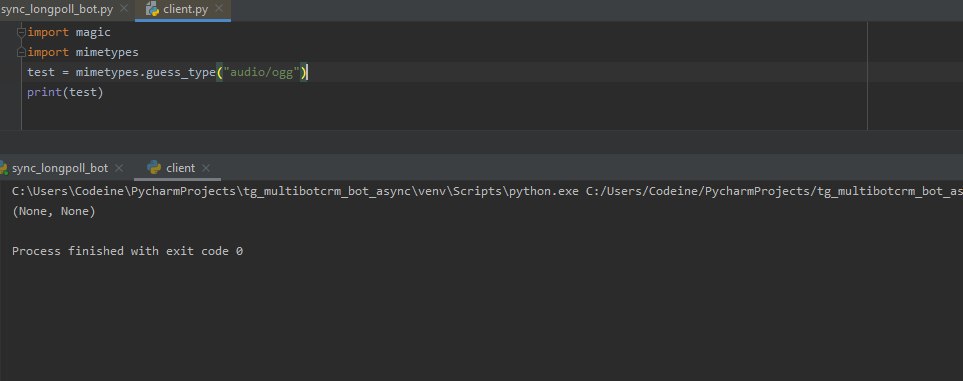Click the Python file icon on client.py tab

point(152,9)
